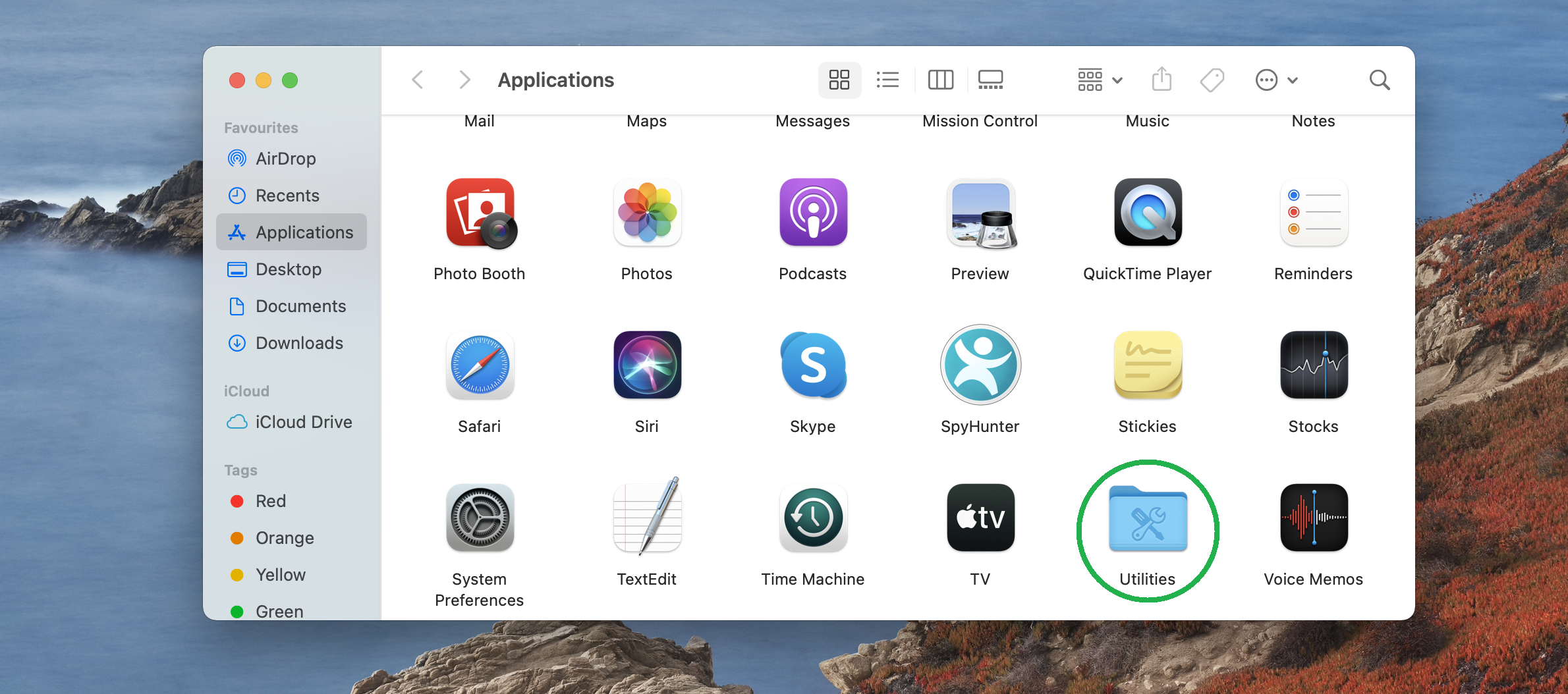Open the Time Machine icon
This screenshot has height=694, width=1568.
[813, 518]
